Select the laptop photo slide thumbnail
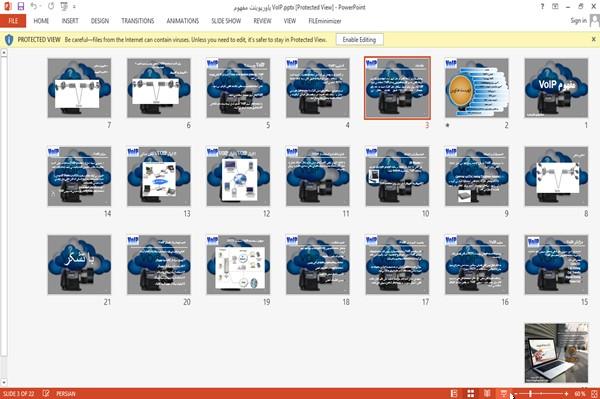 556,353
